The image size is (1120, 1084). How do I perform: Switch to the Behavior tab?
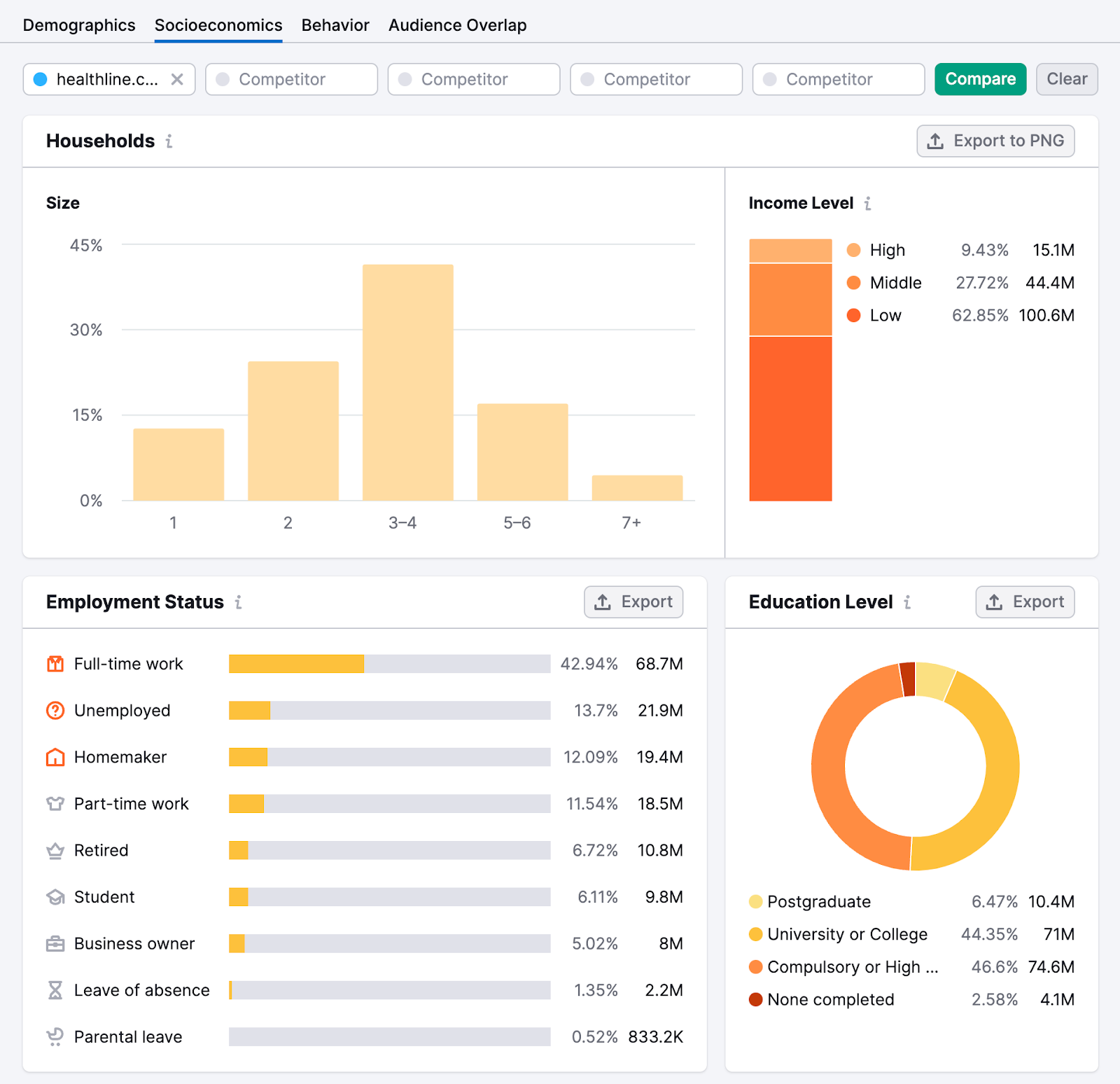335,25
